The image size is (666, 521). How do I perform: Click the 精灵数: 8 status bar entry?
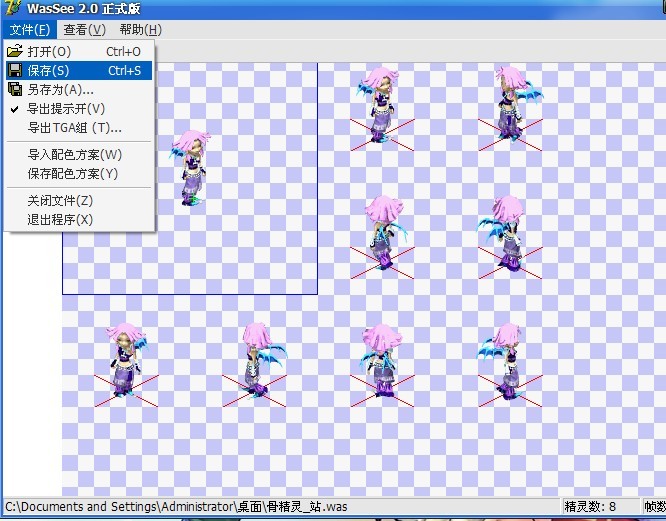[x=590, y=507]
